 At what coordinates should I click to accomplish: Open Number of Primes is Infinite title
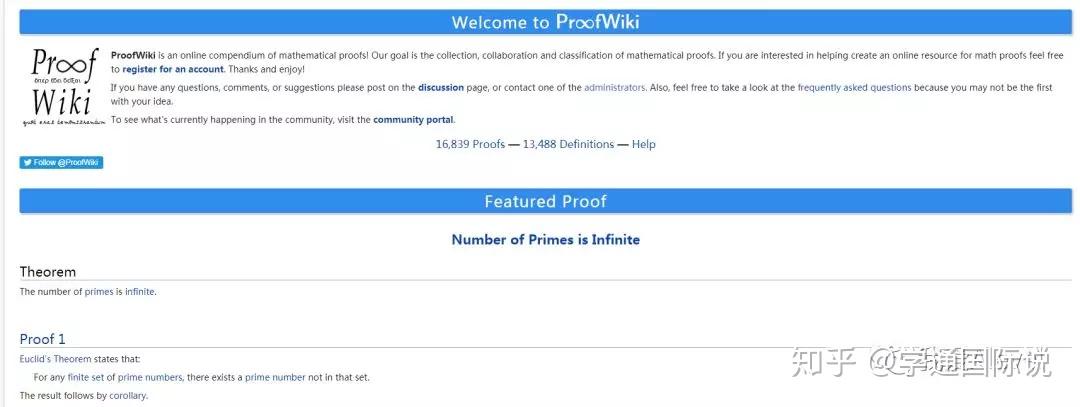(x=545, y=240)
